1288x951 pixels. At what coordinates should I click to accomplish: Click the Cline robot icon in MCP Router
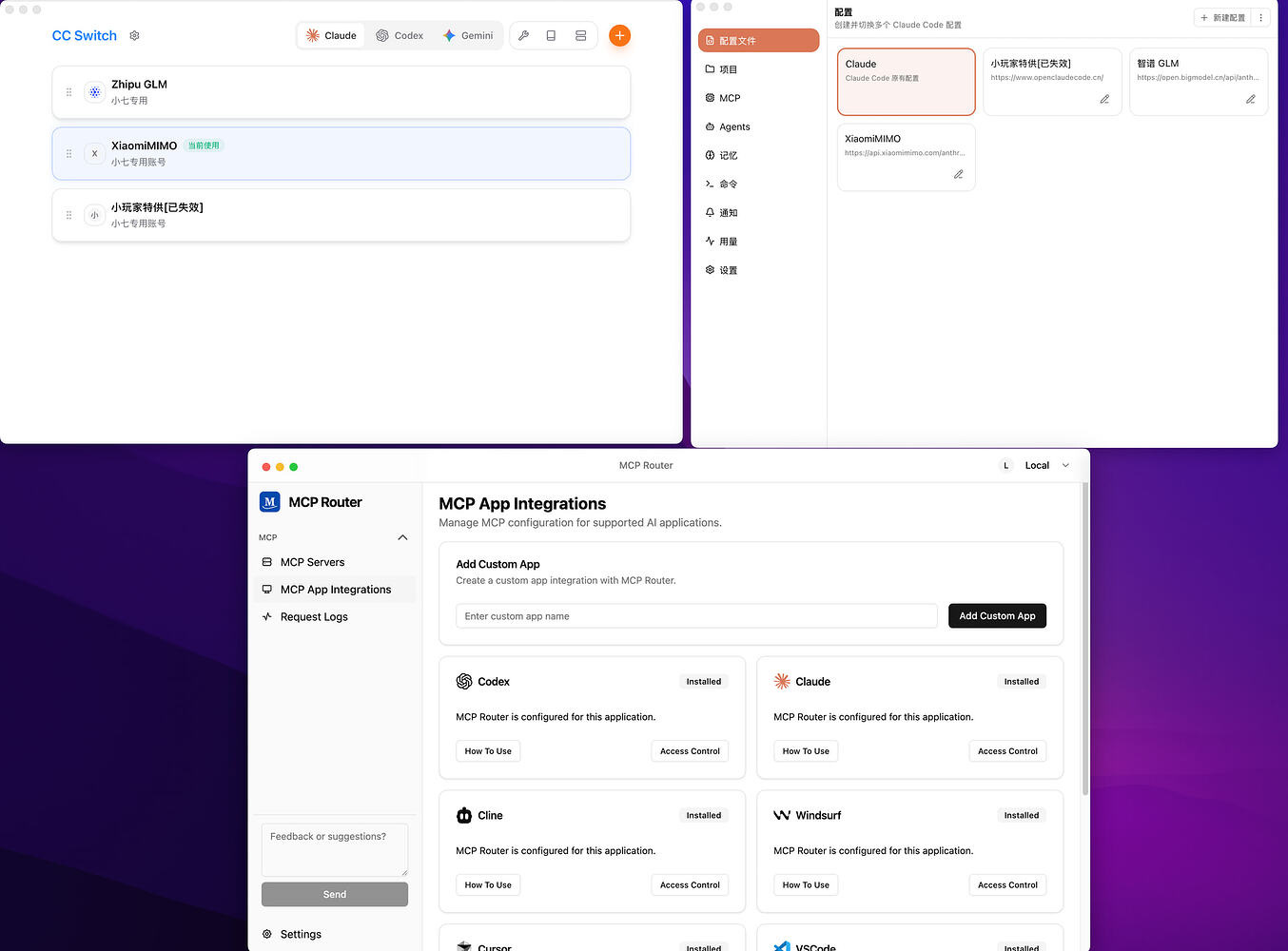(464, 815)
